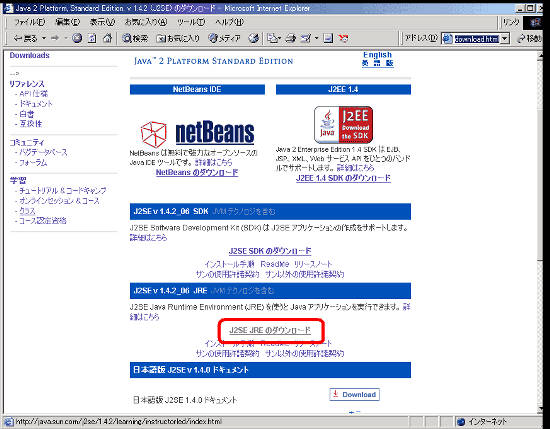Open the Forward history dropdown arrow
This screenshot has width=550, height=429.
pos(65,38)
